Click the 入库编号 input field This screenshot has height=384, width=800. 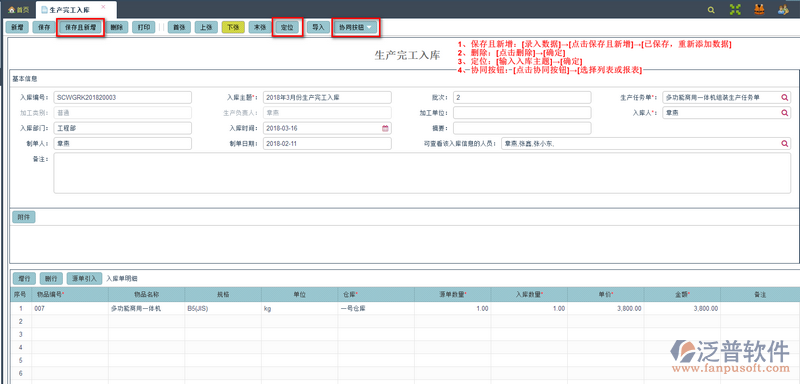coord(122,97)
